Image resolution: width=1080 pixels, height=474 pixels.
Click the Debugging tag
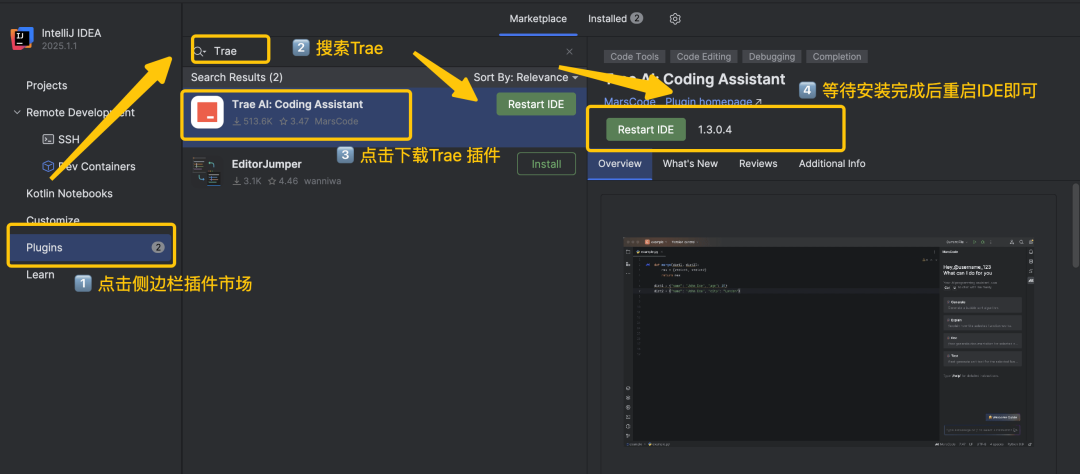pos(771,56)
